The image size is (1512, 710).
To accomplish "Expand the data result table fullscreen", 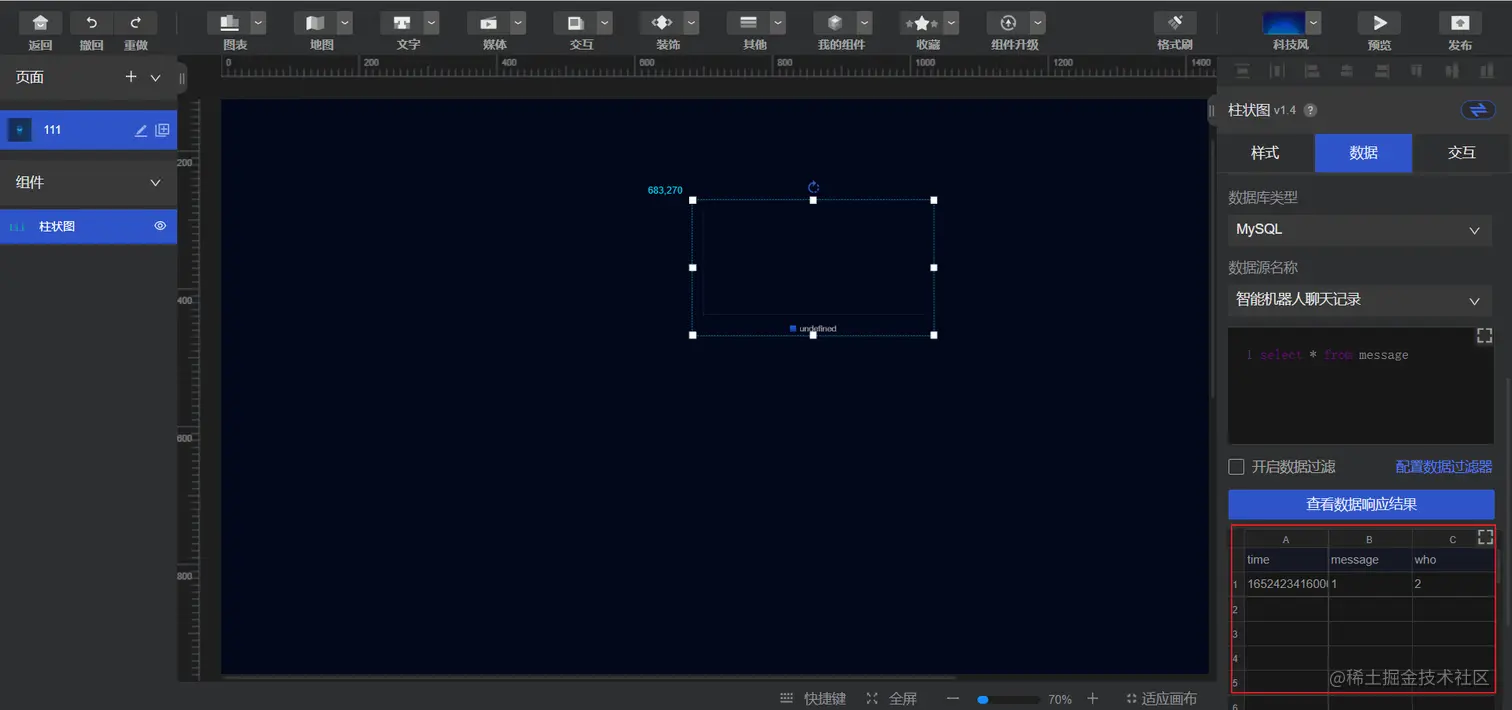I will click(1485, 537).
